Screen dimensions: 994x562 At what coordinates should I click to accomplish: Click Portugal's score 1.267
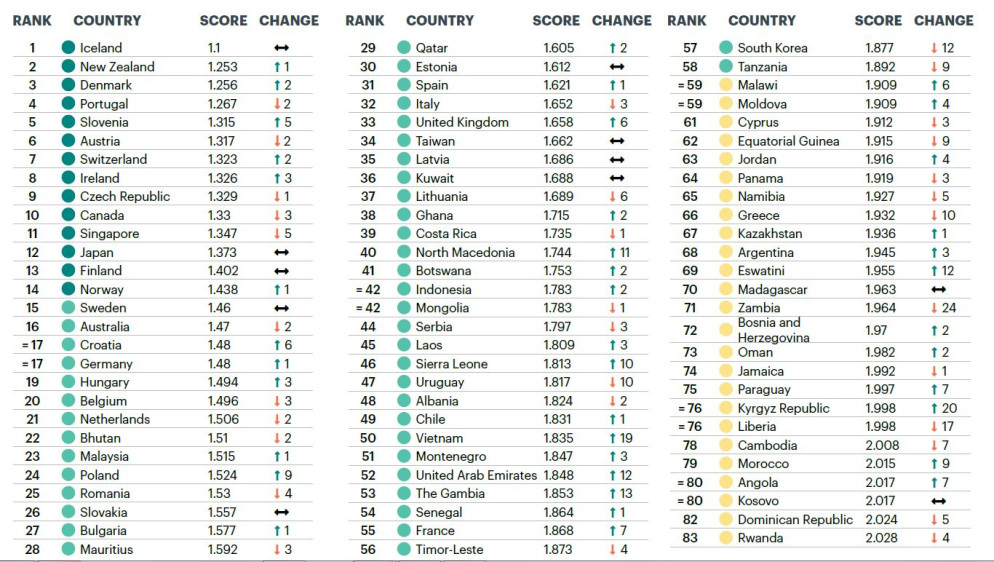pyautogui.click(x=222, y=104)
